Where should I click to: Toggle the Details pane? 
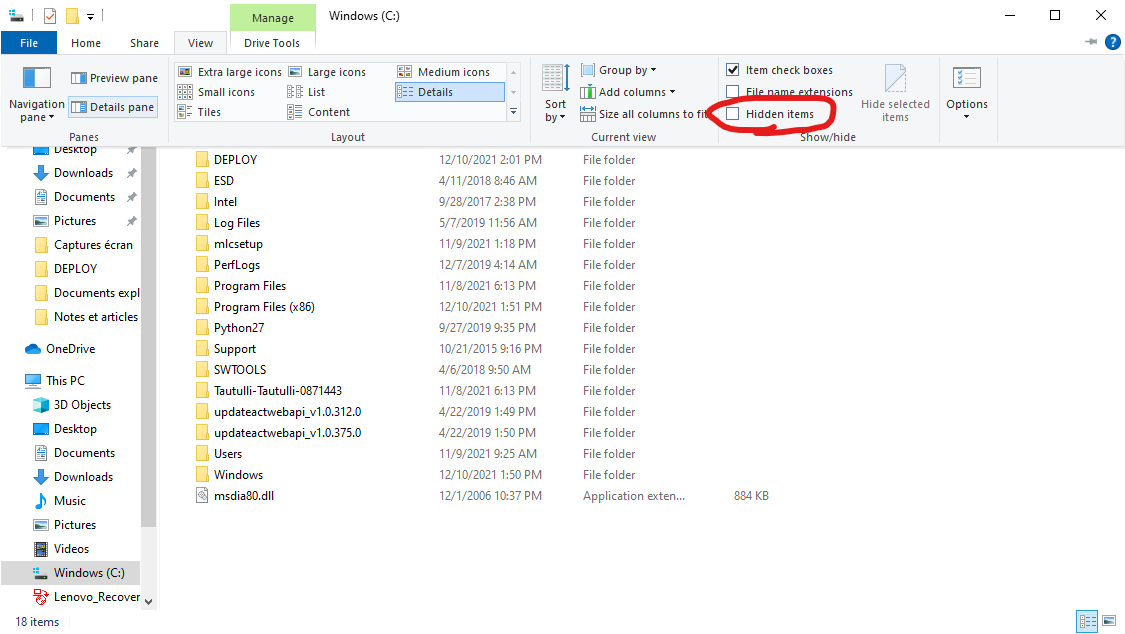pyautogui.click(x=113, y=107)
